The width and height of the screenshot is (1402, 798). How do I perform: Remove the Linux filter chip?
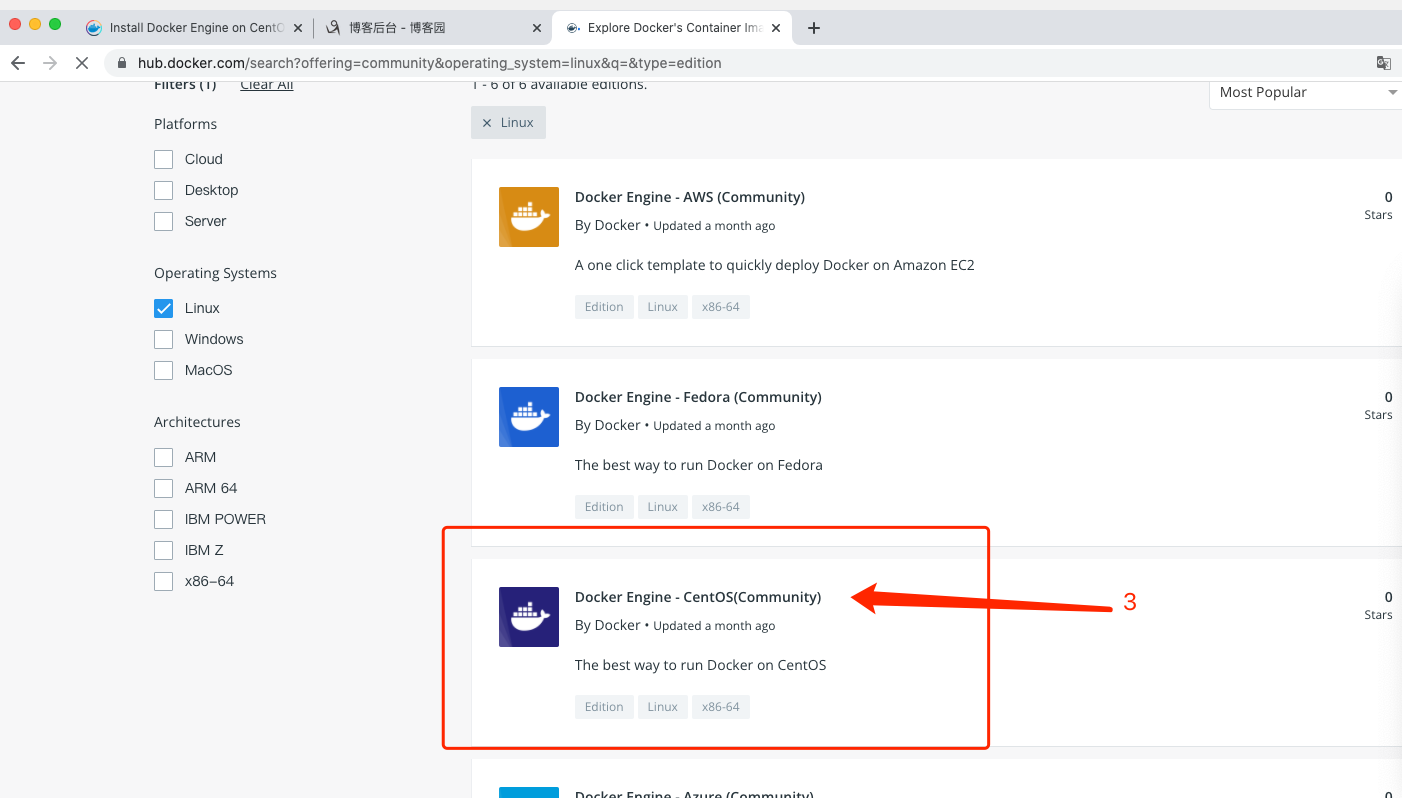[x=487, y=122]
